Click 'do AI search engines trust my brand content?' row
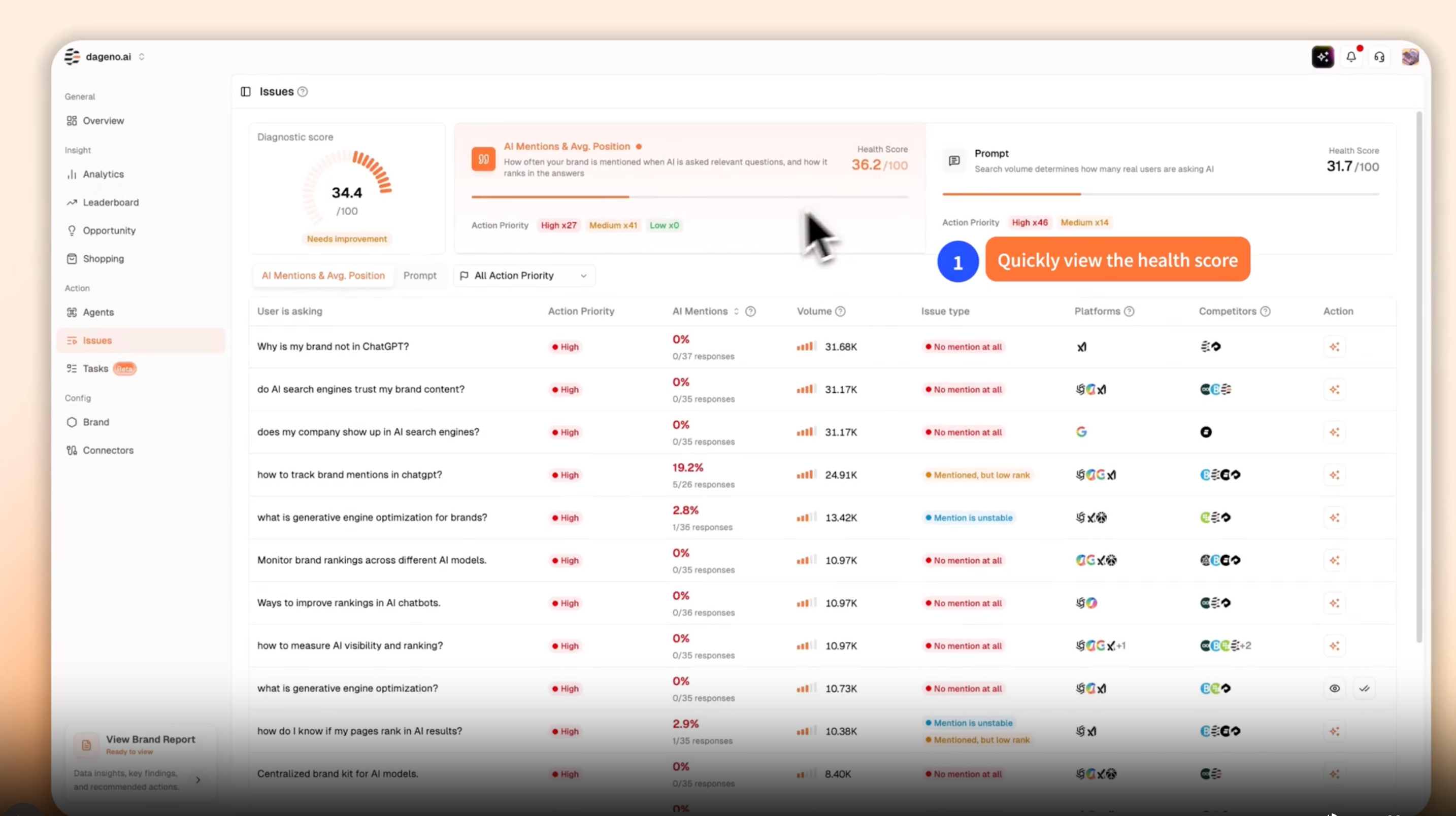 coord(822,389)
